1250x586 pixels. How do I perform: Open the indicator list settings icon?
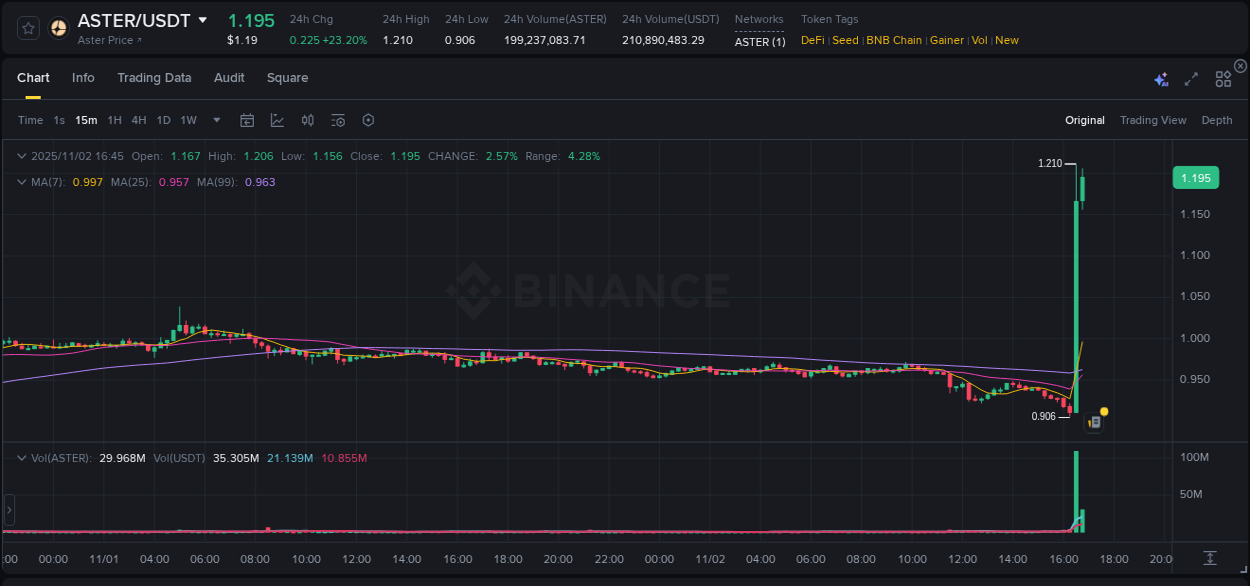pos(338,120)
